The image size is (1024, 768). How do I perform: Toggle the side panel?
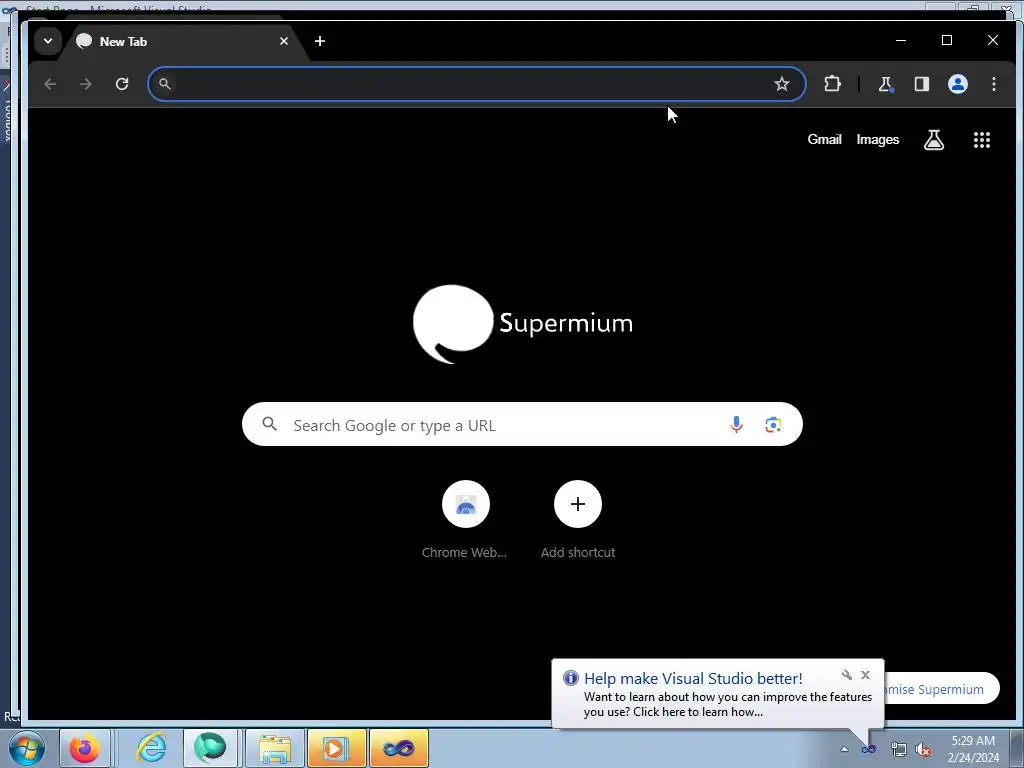point(921,84)
